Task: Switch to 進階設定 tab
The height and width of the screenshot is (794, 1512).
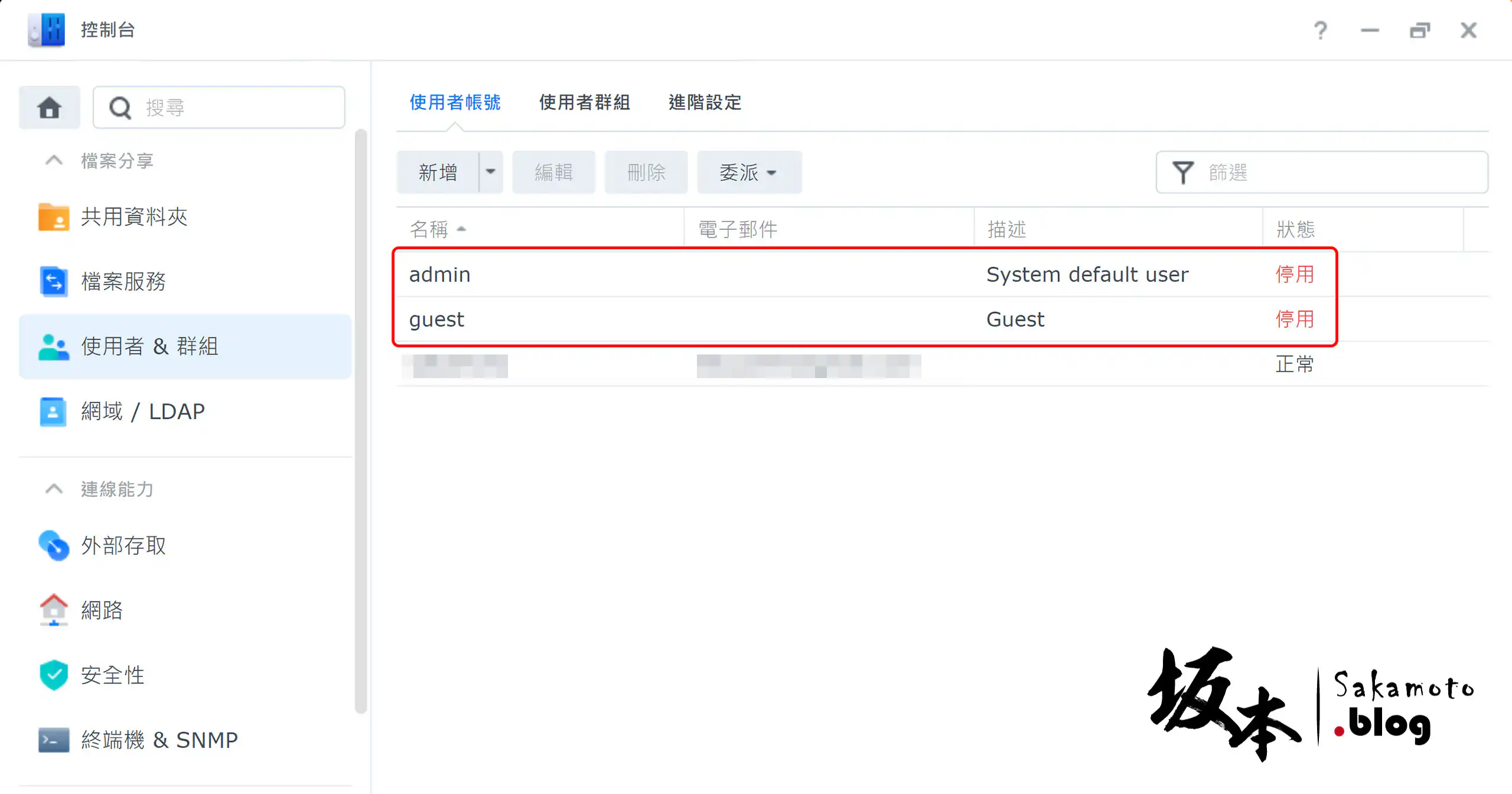Action: pyautogui.click(x=704, y=102)
